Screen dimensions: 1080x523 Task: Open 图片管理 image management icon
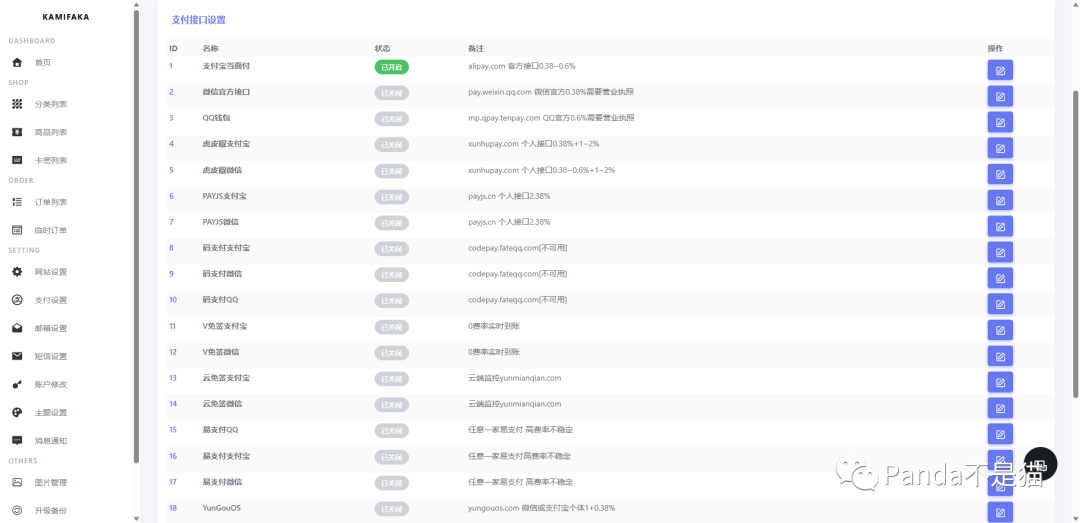click(18, 482)
